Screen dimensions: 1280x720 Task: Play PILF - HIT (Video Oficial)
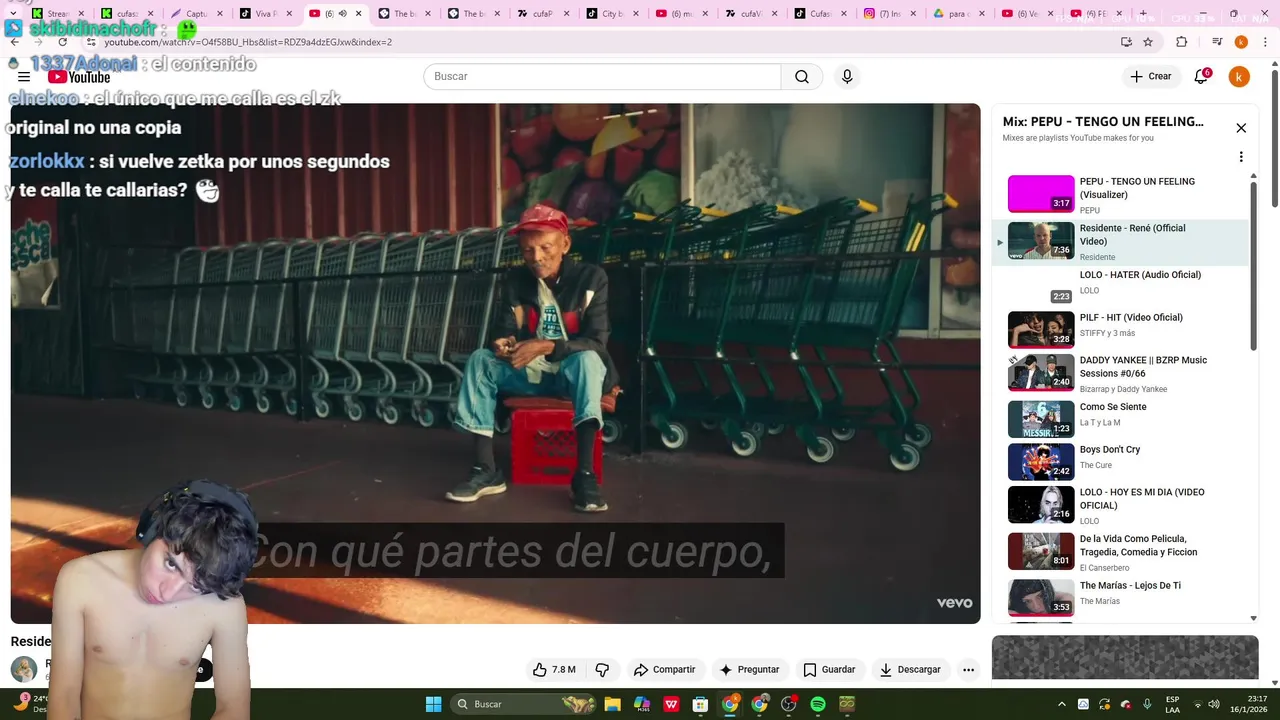click(x=1122, y=329)
